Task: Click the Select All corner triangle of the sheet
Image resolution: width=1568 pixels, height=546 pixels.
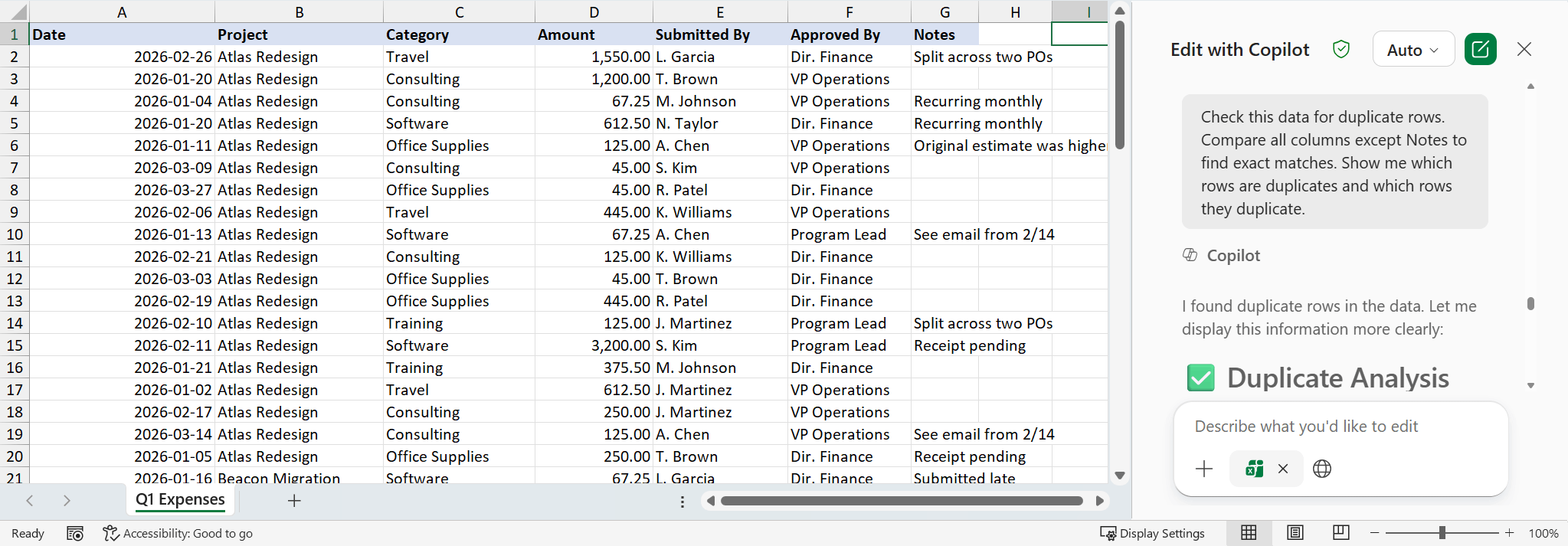Action: (x=15, y=11)
